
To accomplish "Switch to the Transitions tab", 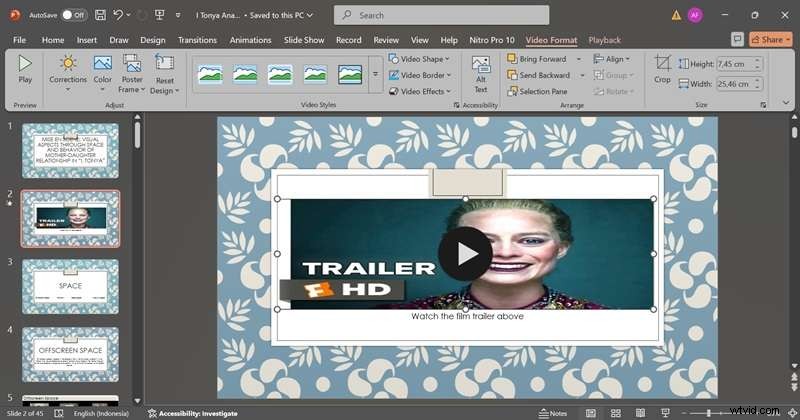I will tap(197, 40).
